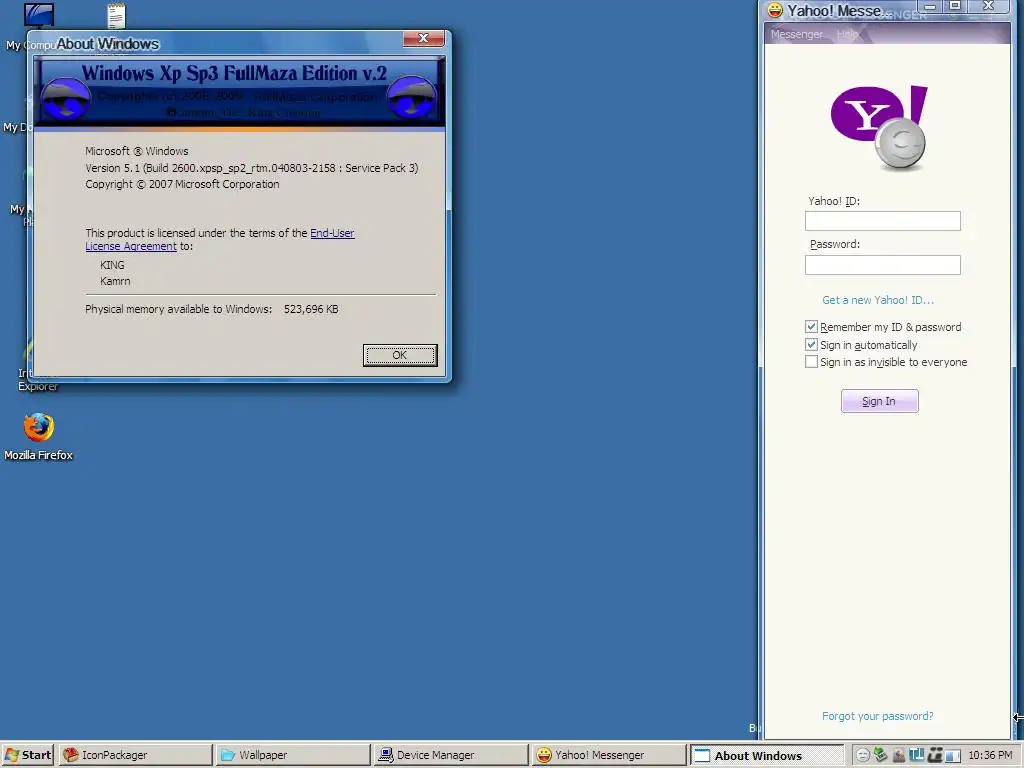Viewport: 1024px width, 768px height.
Task: Click the dark square-shaped tray icon beside the TT icon
Action: pos(935,755)
